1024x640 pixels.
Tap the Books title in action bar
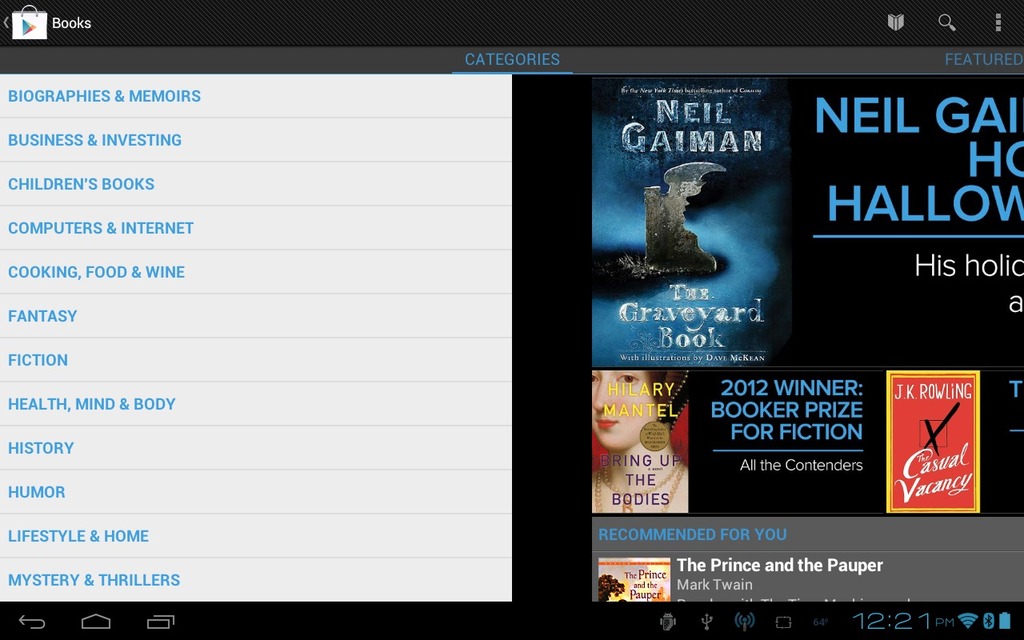tap(72, 23)
